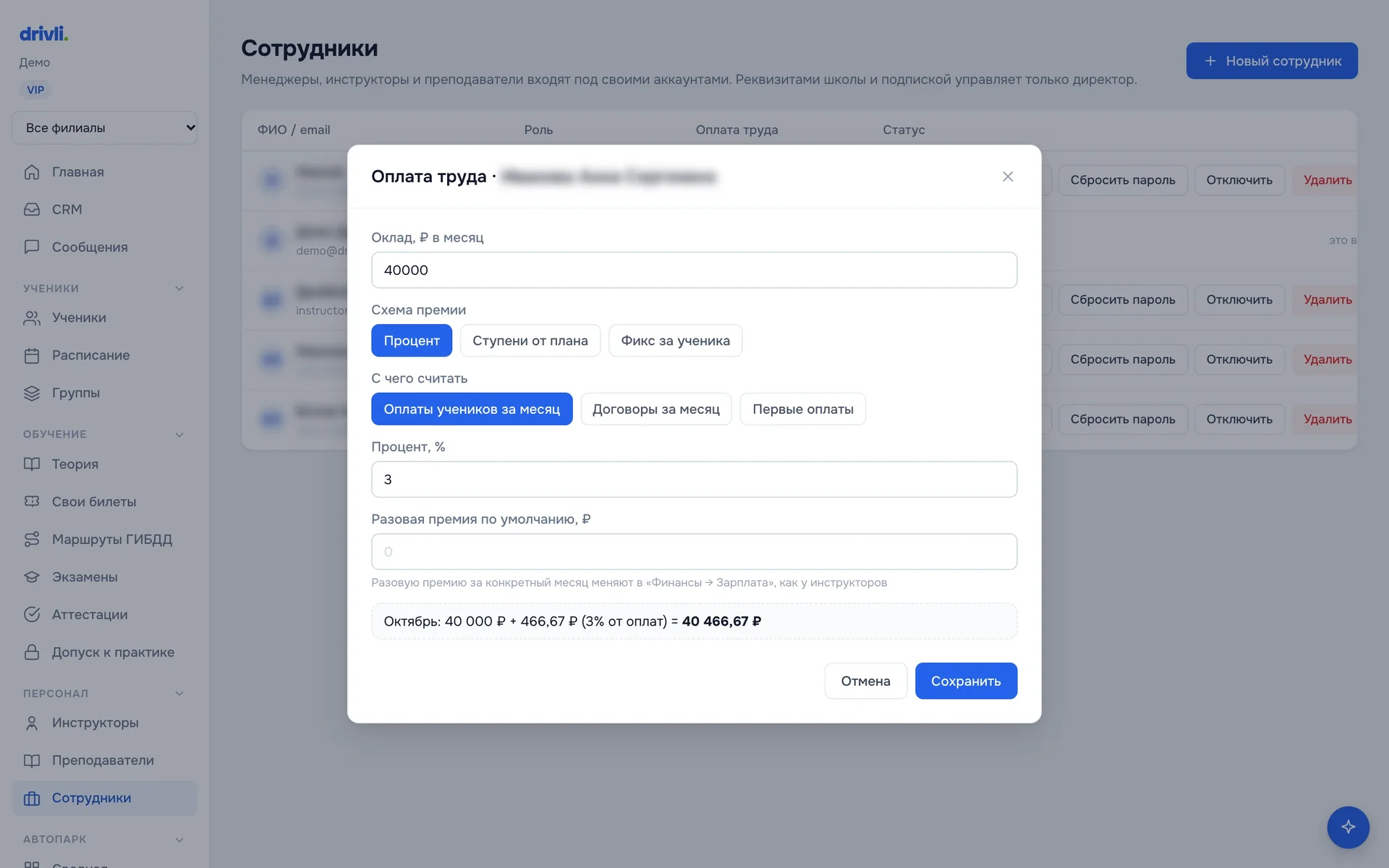Focus the Процент, % input field
The image size is (1389, 868).
(x=694, y=480)
